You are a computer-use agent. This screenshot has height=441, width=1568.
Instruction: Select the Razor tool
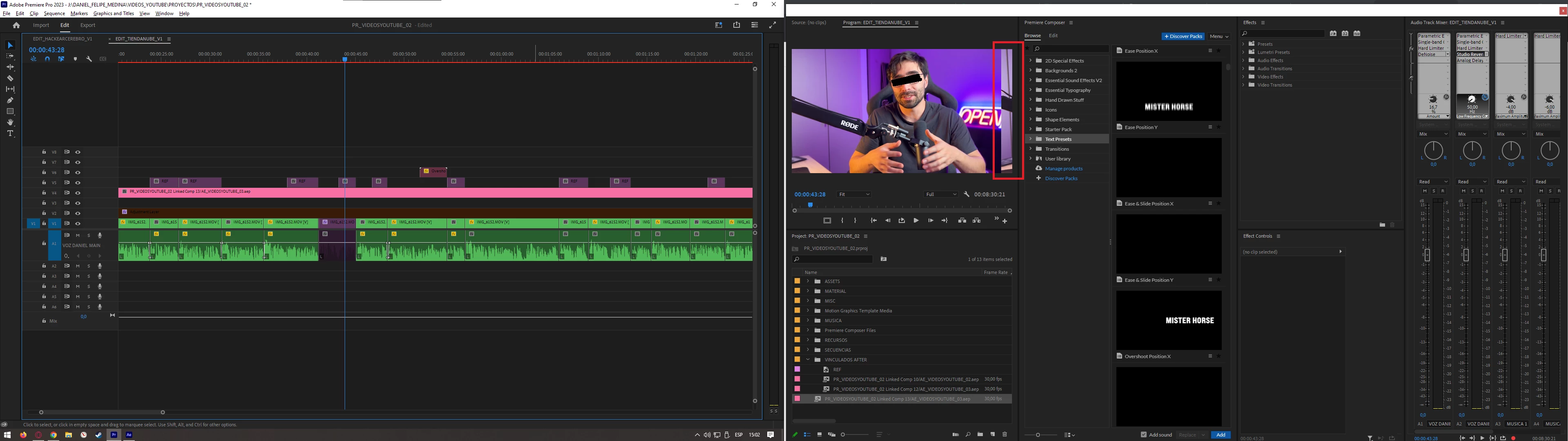(10, 78)
